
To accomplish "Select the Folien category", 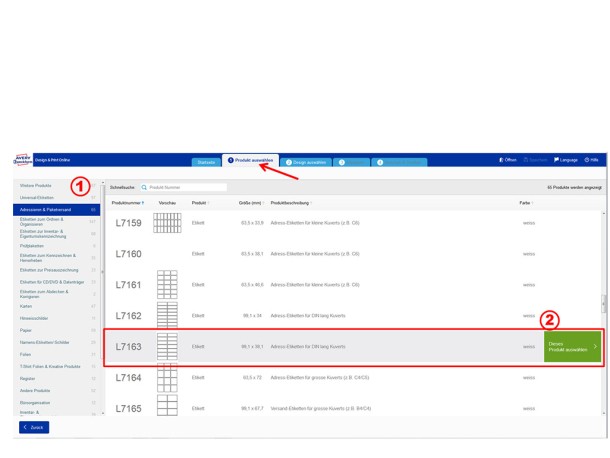I will pos(56,354).
